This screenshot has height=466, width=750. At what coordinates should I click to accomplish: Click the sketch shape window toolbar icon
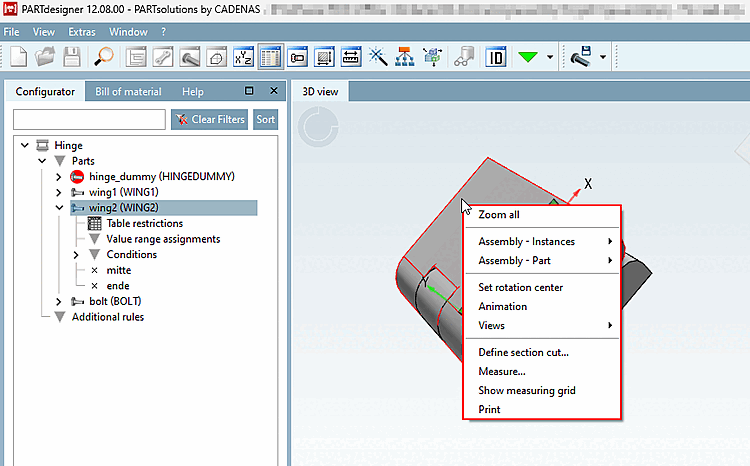point(217,57)
